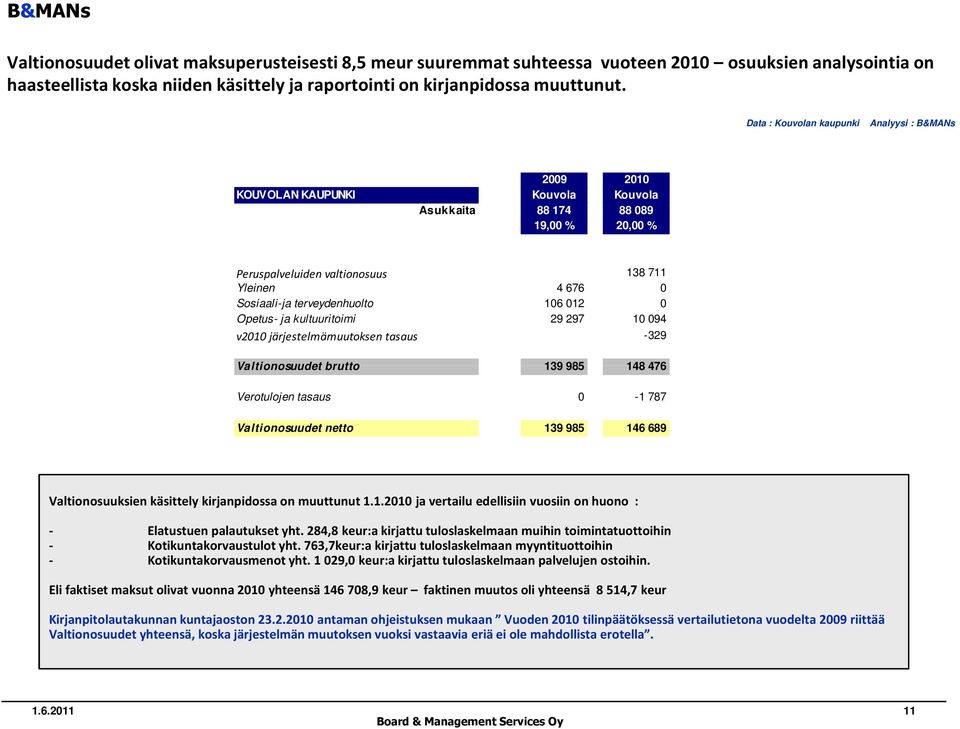960x729 pixels.
Task: Select the value 29 297
Action: click(567, 319)
